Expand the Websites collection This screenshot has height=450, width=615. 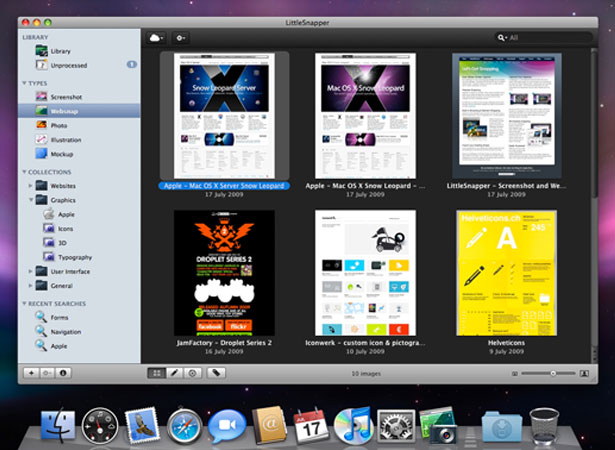point(30,186)
